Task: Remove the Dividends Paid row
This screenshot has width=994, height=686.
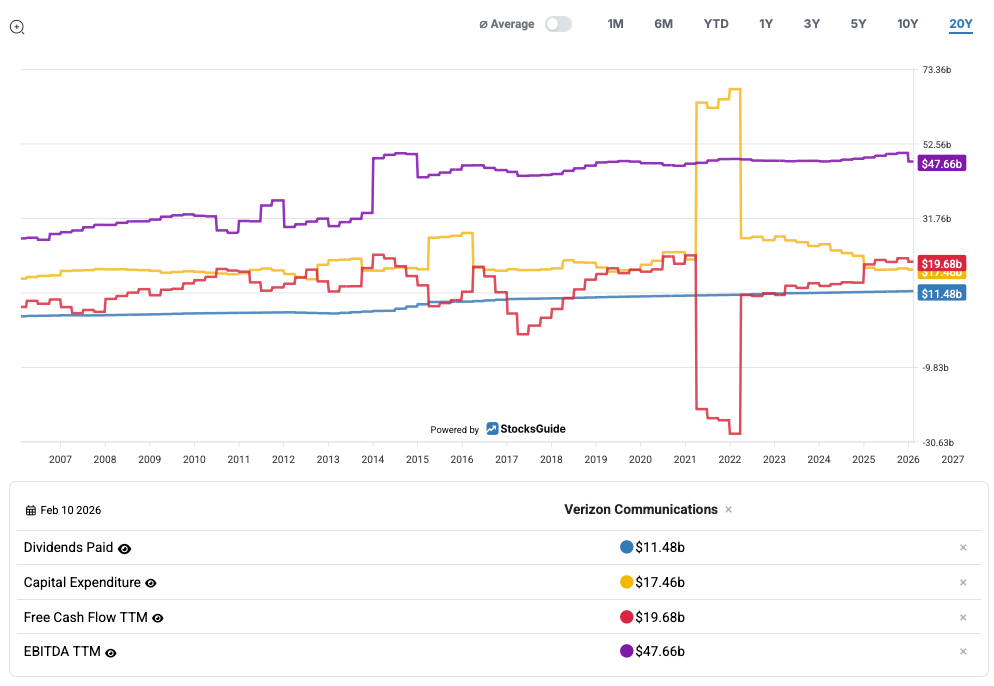Action: point(963,548)
